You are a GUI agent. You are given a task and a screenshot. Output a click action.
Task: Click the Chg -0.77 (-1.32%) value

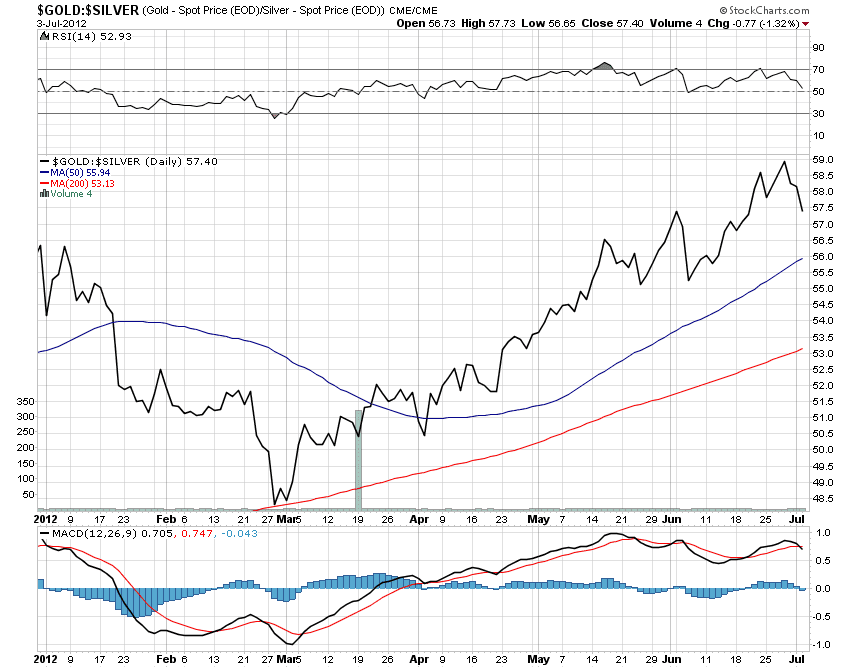(x=754, y=23)
